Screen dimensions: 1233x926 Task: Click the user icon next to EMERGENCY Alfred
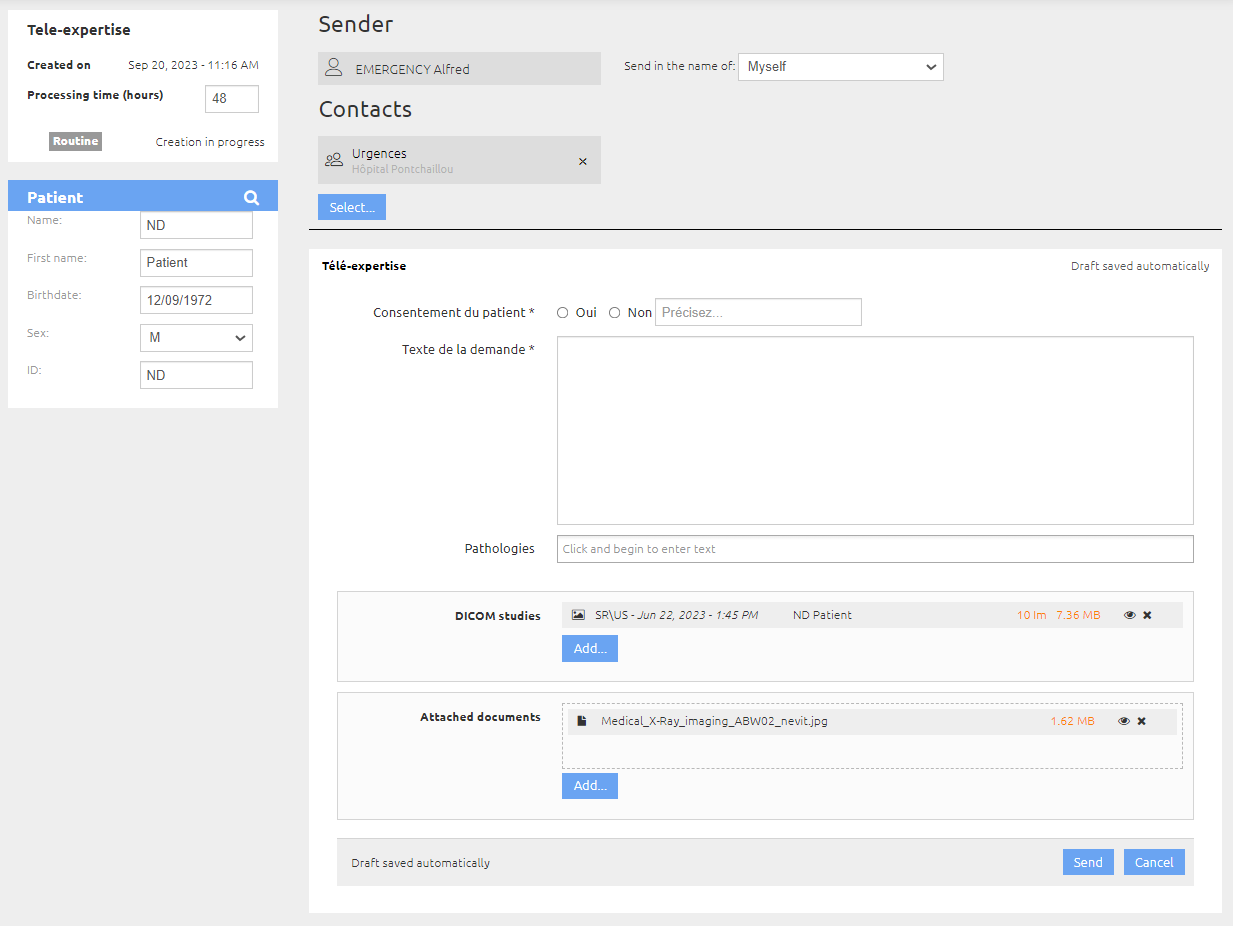click(x=334, y=68)
